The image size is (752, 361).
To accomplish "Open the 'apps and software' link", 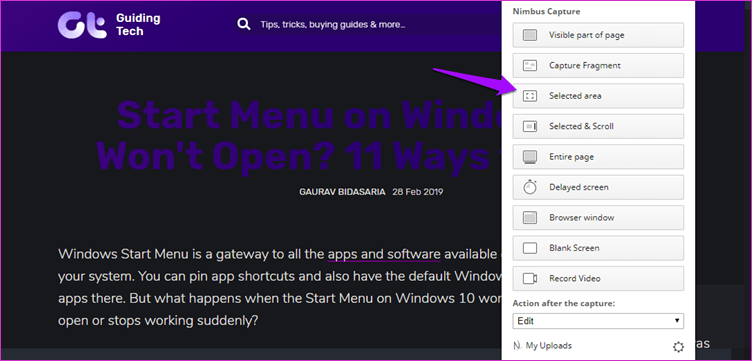I will (x=384, y=254).
